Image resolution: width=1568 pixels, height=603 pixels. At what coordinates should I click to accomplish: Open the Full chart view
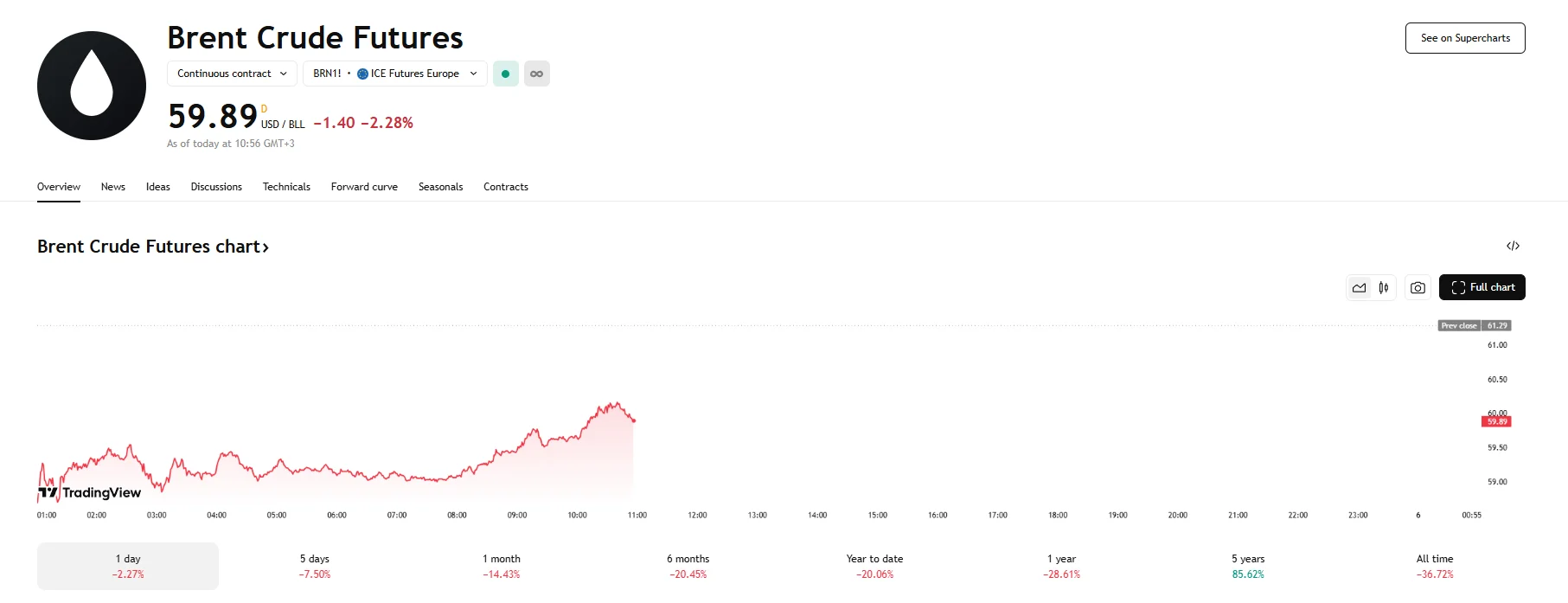tap(1482, 287)
